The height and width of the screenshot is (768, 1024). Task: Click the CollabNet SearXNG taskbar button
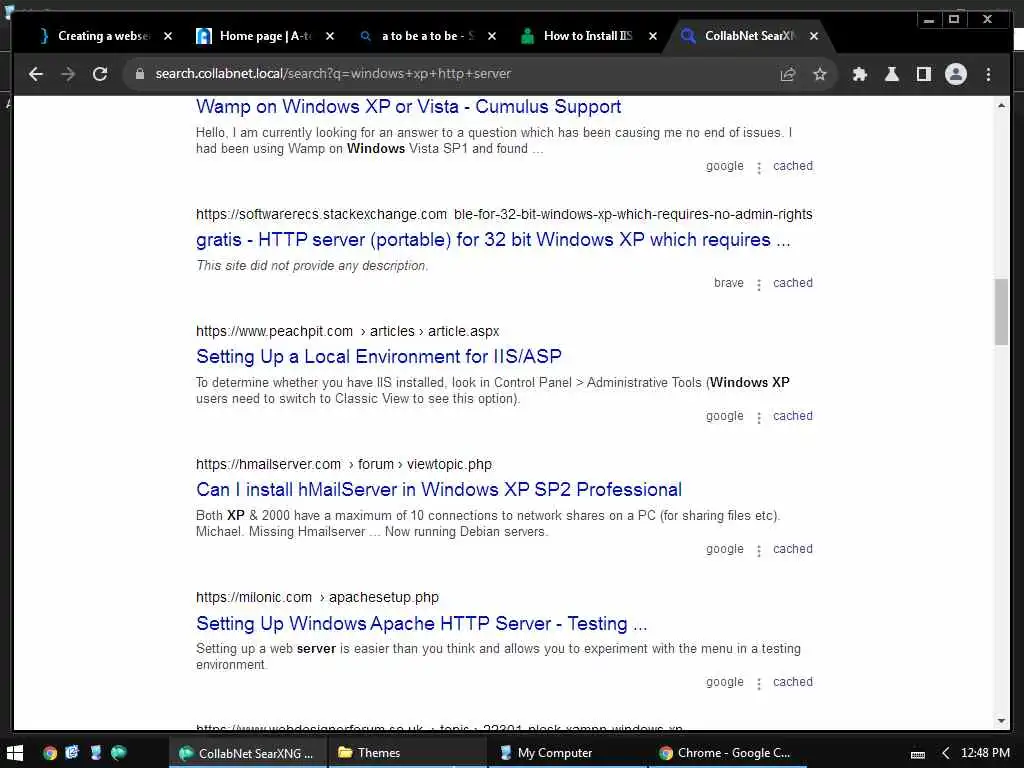tap(247, 753)
